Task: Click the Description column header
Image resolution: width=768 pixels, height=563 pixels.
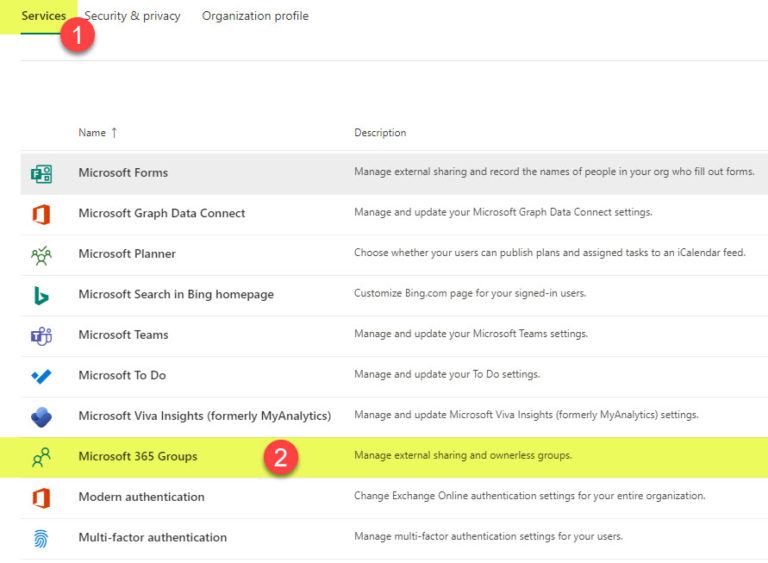Action: pyautogui.click(x=380, y=132)
